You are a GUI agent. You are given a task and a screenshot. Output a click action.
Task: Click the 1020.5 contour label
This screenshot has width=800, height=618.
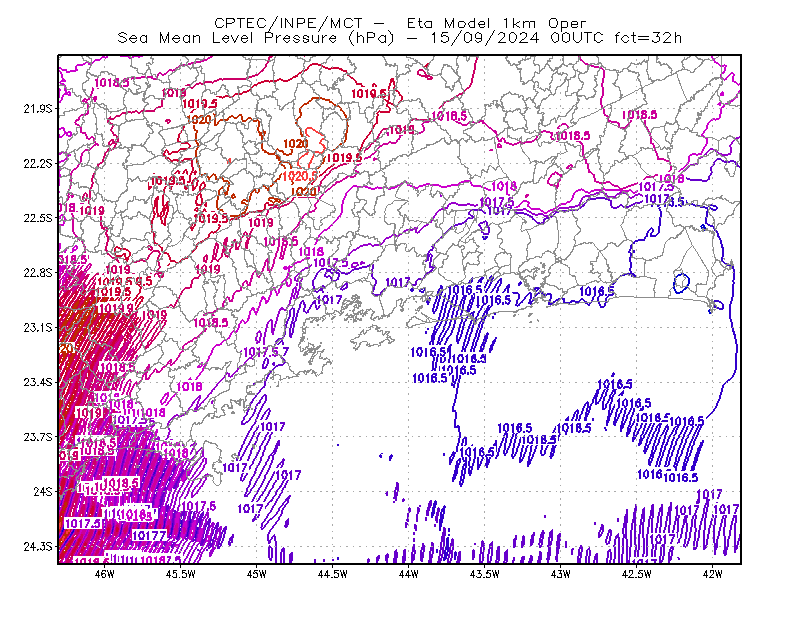(299, 176)
